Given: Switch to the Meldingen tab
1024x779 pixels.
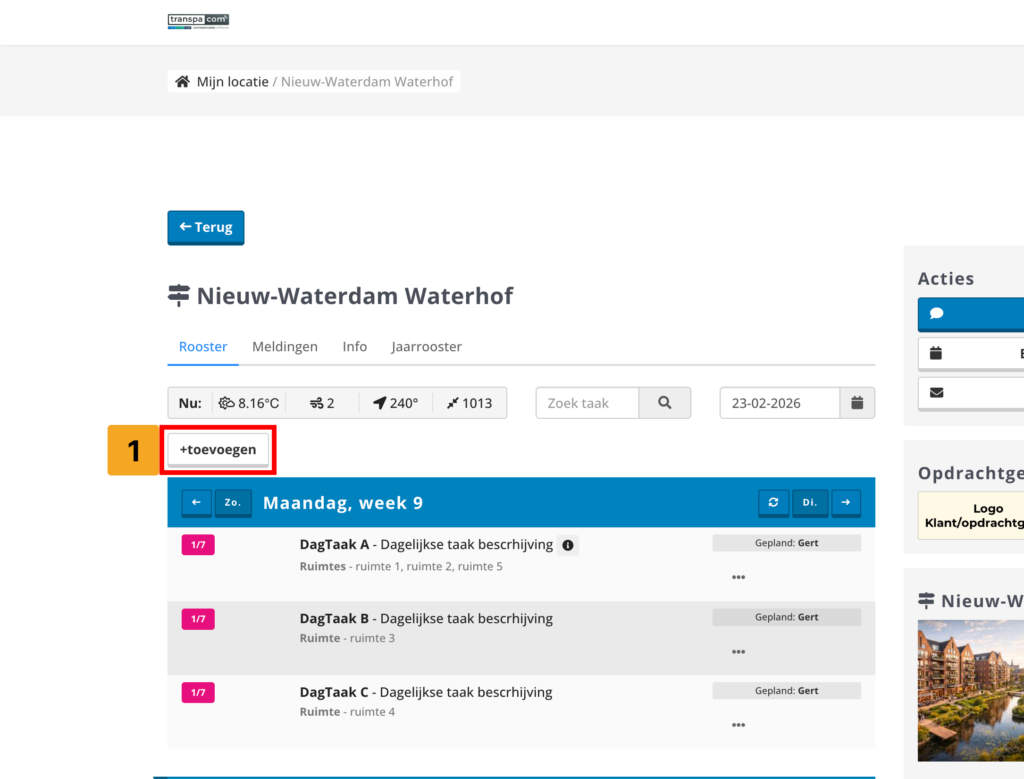Looking at the screenshot, I should (285, 347).
